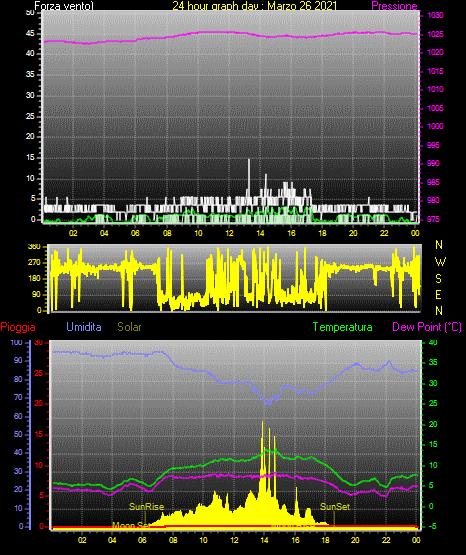The height and width of the screenshot is (555, 466).
Task: Click the 'SunSet' marker label
Action: click(x=335, y=507)
